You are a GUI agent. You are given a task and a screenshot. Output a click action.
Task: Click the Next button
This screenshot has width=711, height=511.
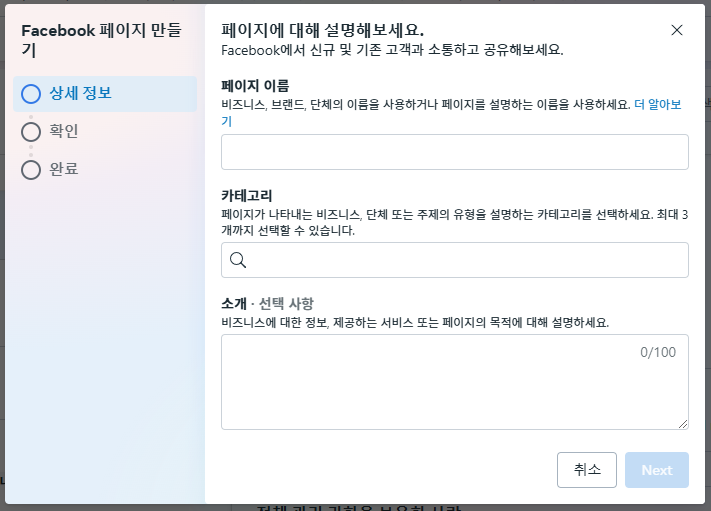pyautogui.click(x=657, y=470)
